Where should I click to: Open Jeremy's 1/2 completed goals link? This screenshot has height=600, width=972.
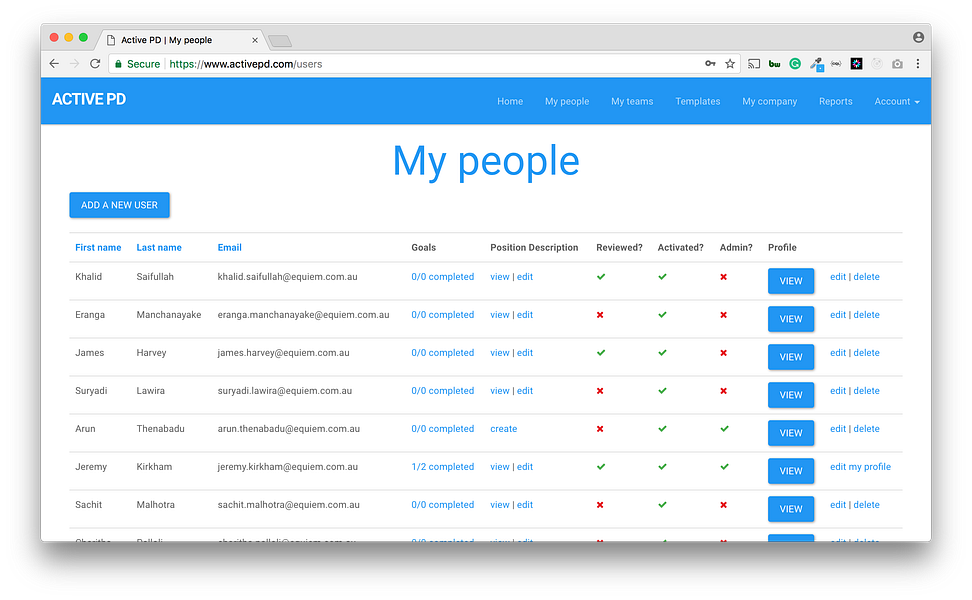point(443,467)
